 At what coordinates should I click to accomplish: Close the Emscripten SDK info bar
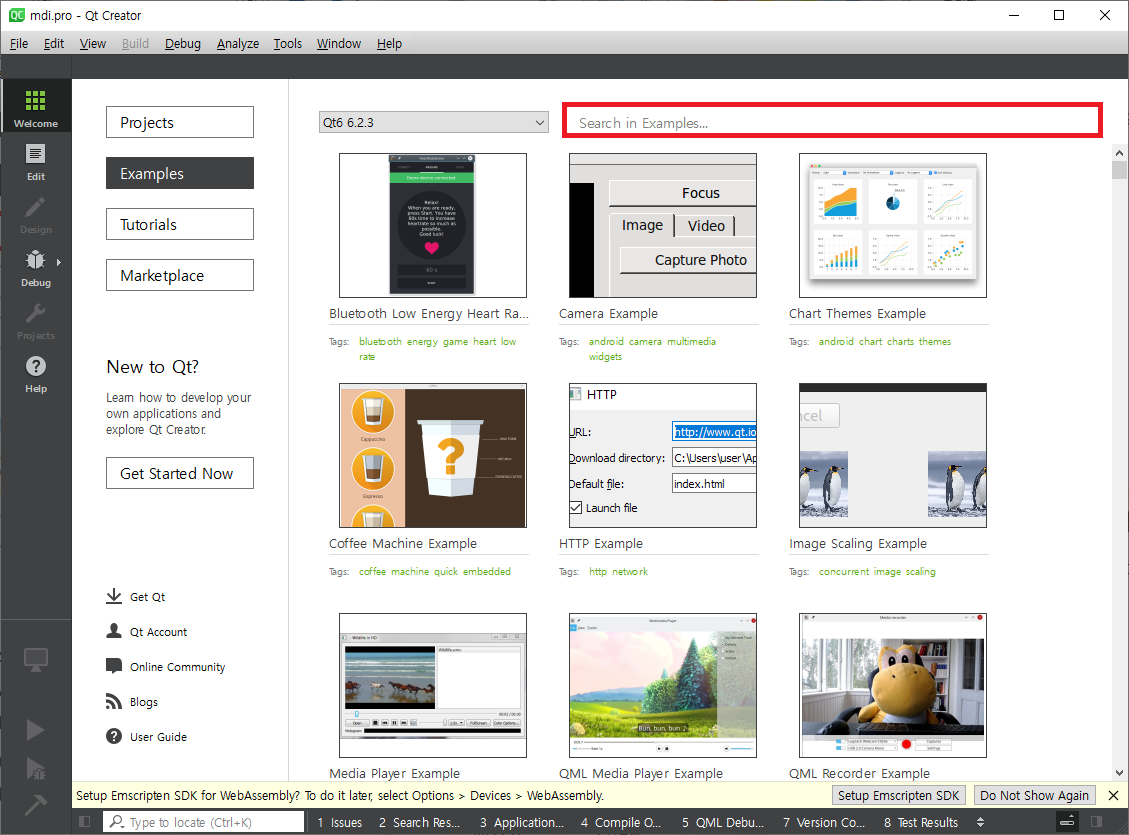[x=1113, y=795]
